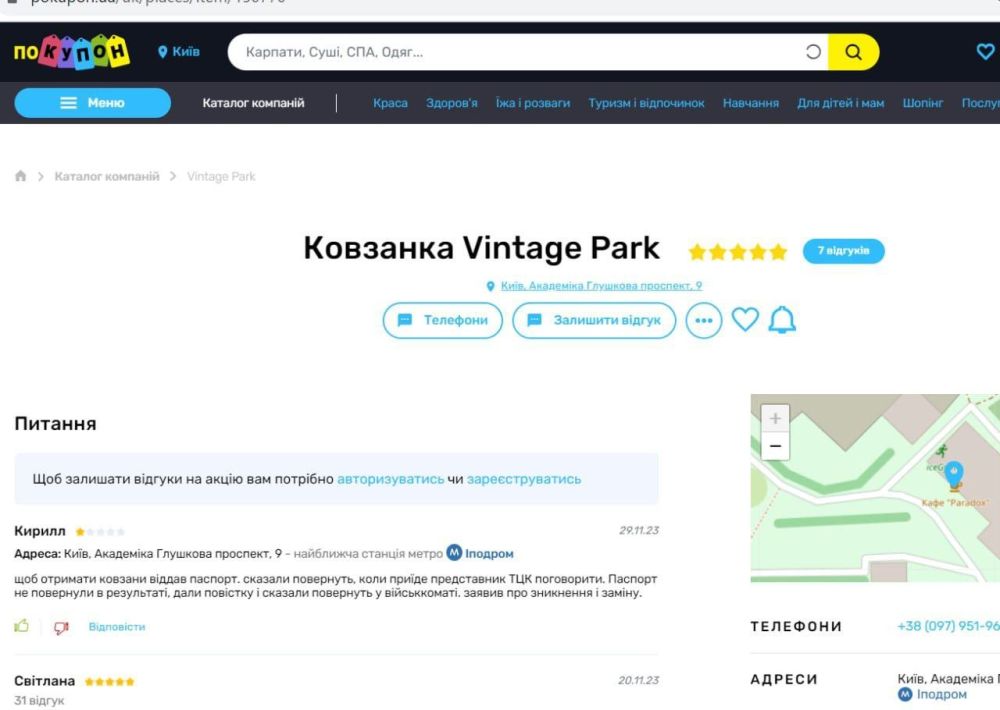
Task: Click the Pokupon logo
Action: click(x=72, y=52)
